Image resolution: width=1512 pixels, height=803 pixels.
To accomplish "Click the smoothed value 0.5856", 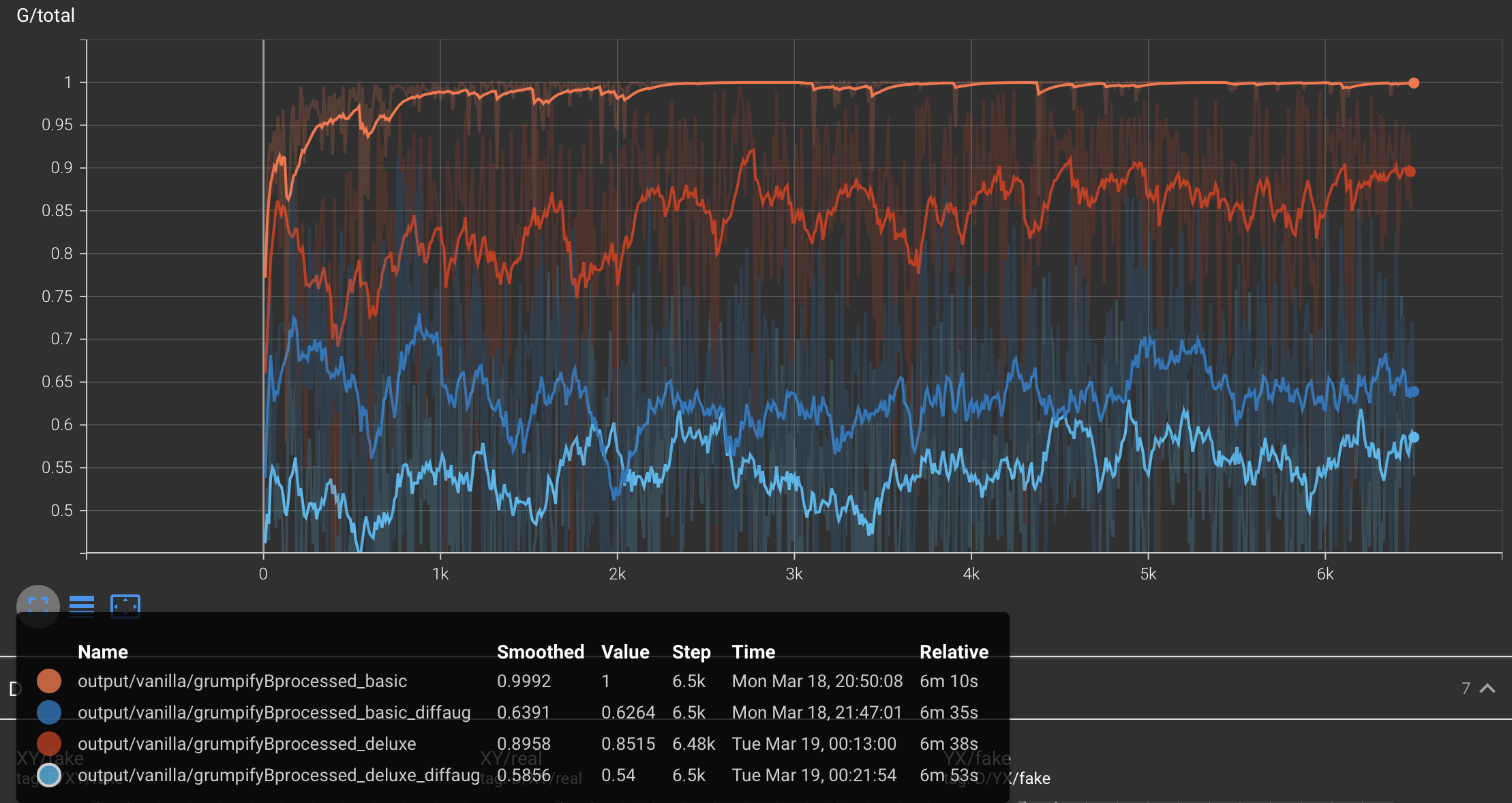I will (x=524, y=775).
